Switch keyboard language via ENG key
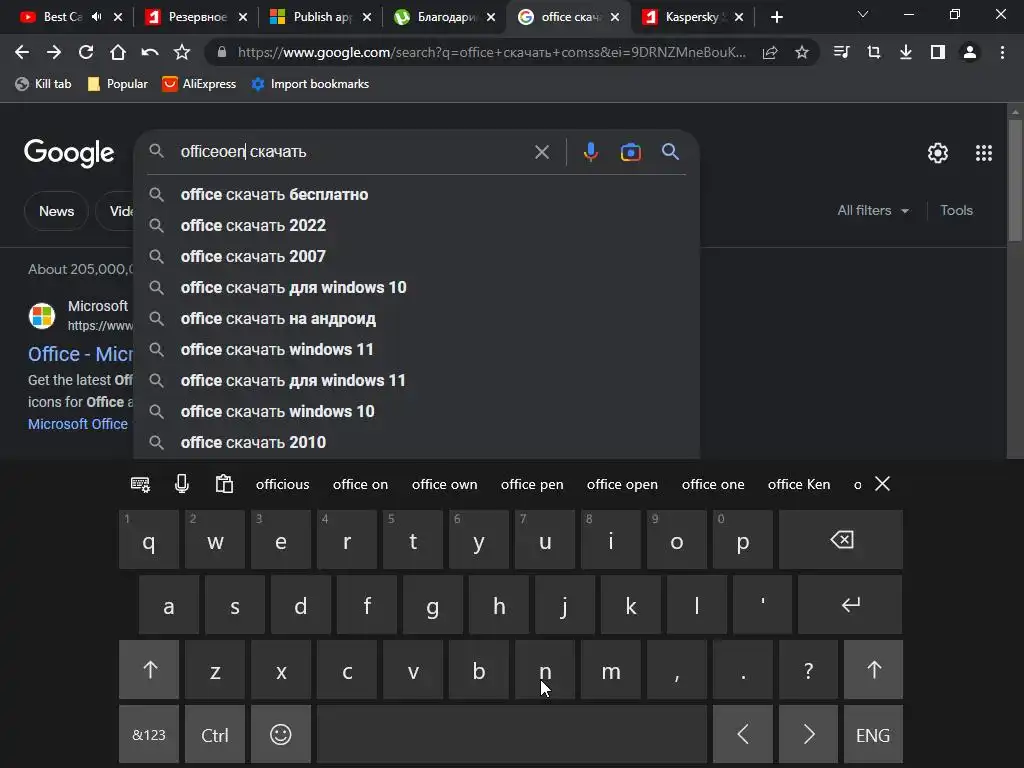 [x=873, y=735]
